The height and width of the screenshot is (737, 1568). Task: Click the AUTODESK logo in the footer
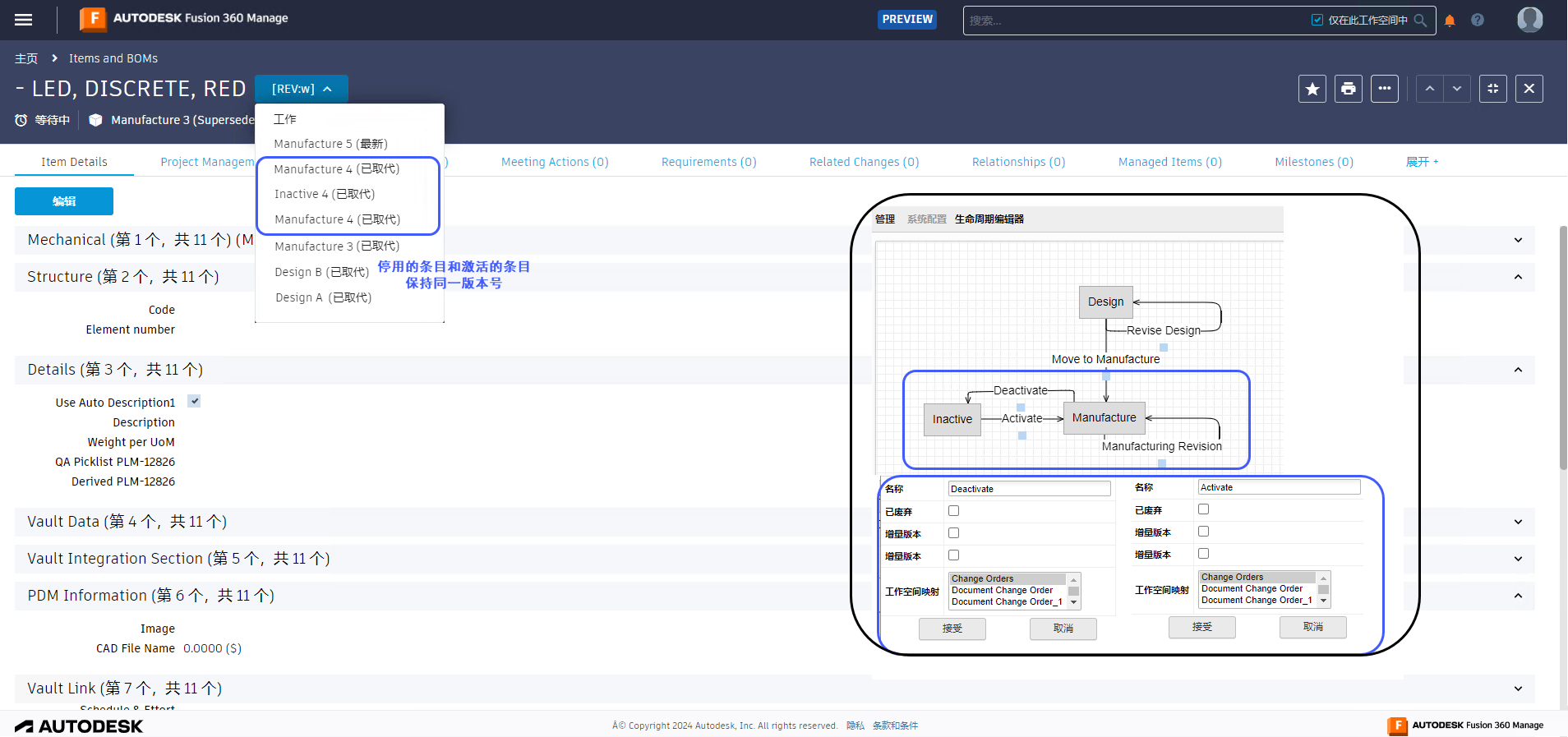(x=79, y=726)
